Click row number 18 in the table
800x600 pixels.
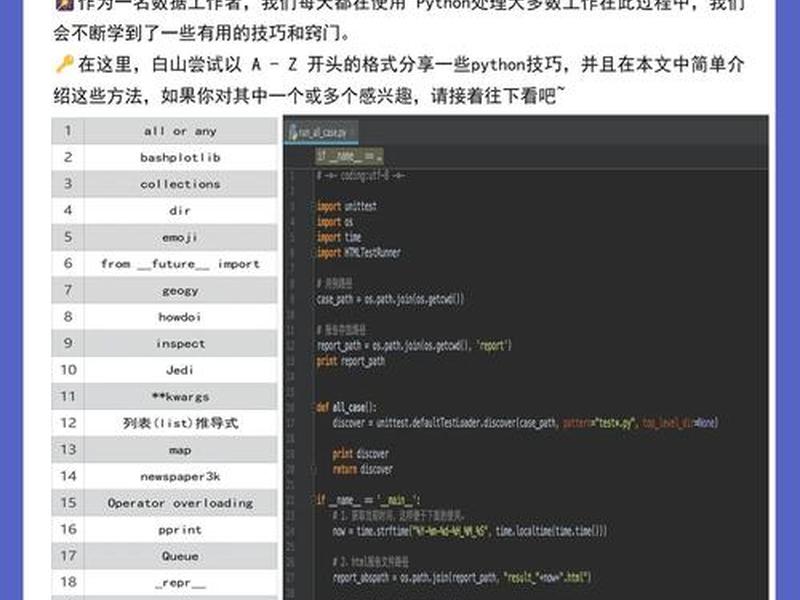[68, 582]
